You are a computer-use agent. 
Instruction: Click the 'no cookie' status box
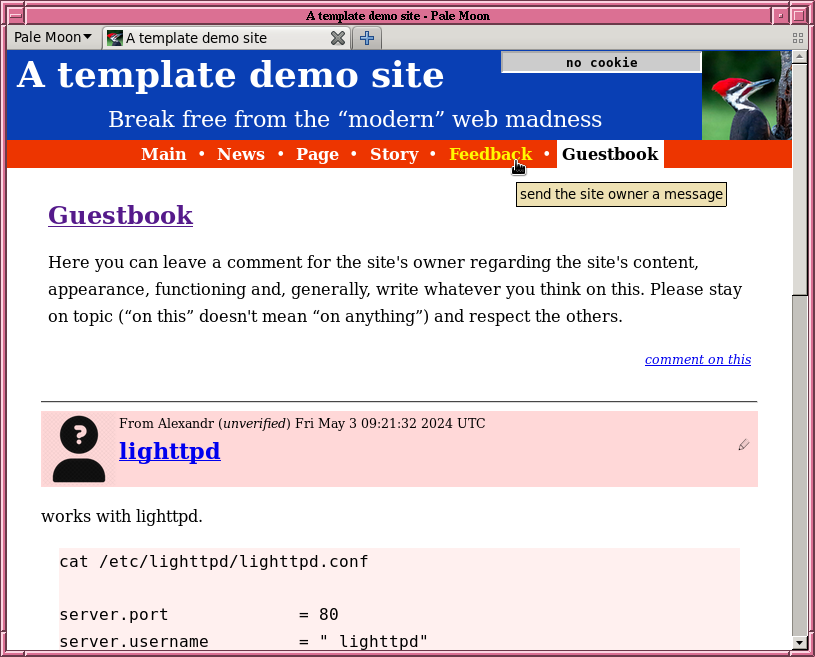pos(601,62)
